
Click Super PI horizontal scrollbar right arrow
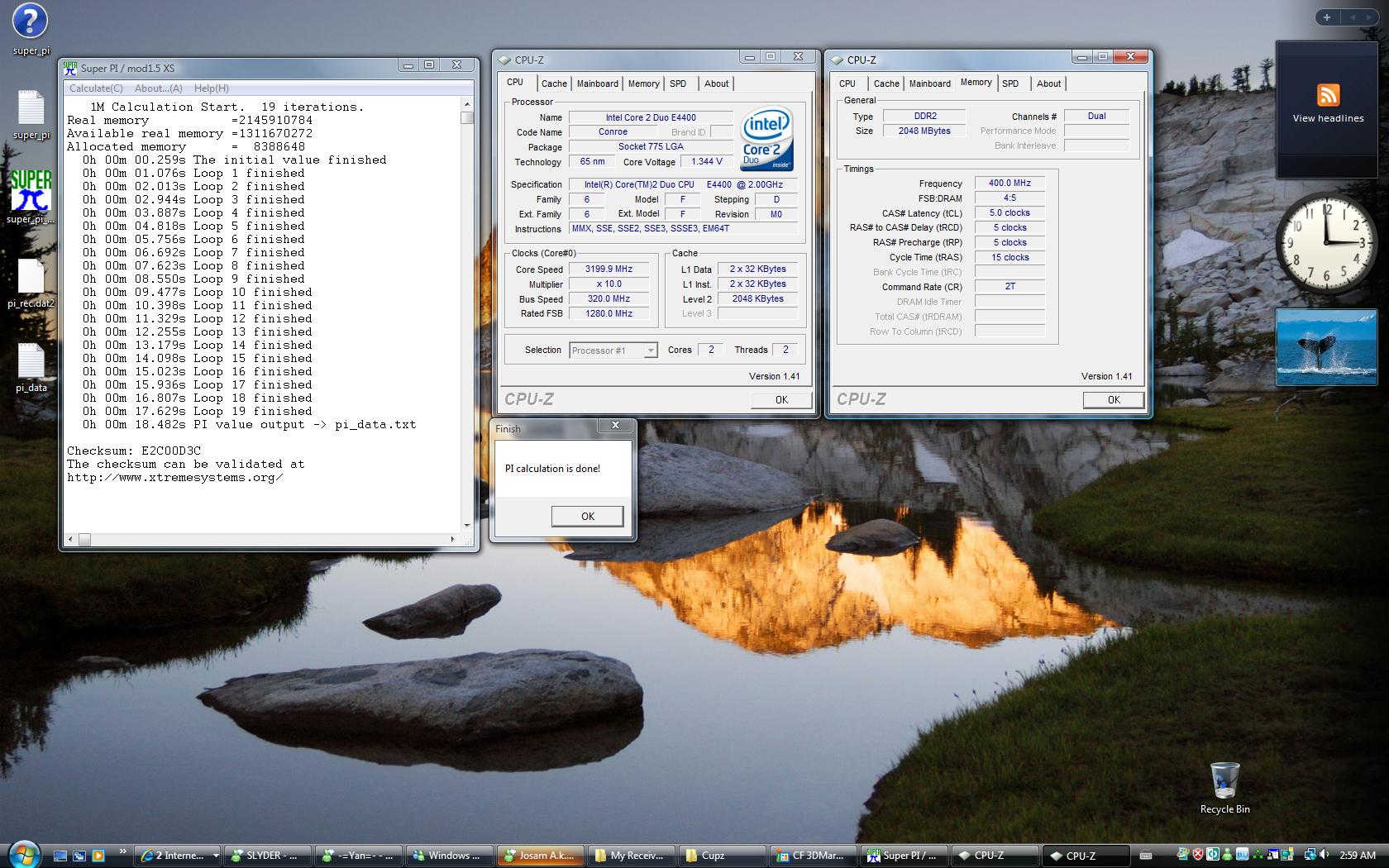(453, 539)
